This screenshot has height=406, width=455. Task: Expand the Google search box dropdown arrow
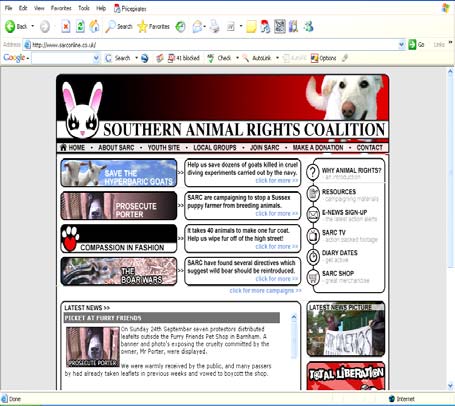pyautogui.click(x=96, y=58)
